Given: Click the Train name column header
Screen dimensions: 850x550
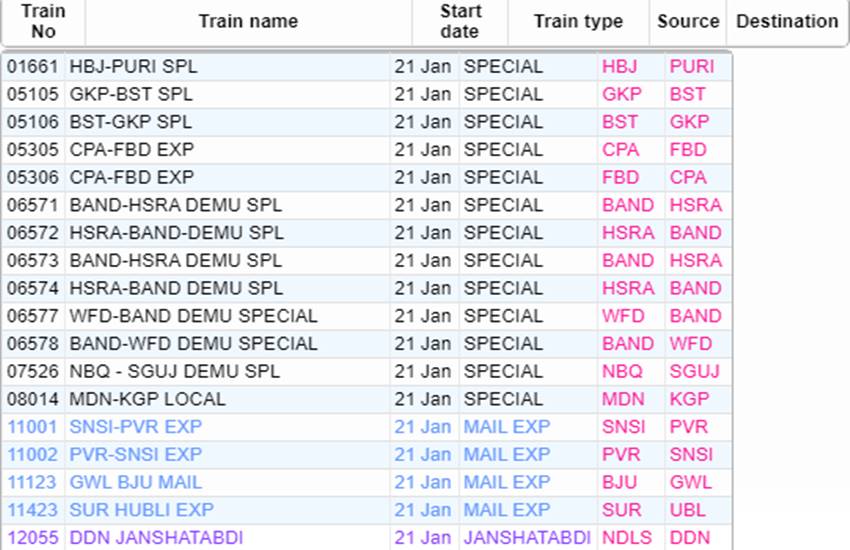Looking at the screenshot, I should 248,22.
